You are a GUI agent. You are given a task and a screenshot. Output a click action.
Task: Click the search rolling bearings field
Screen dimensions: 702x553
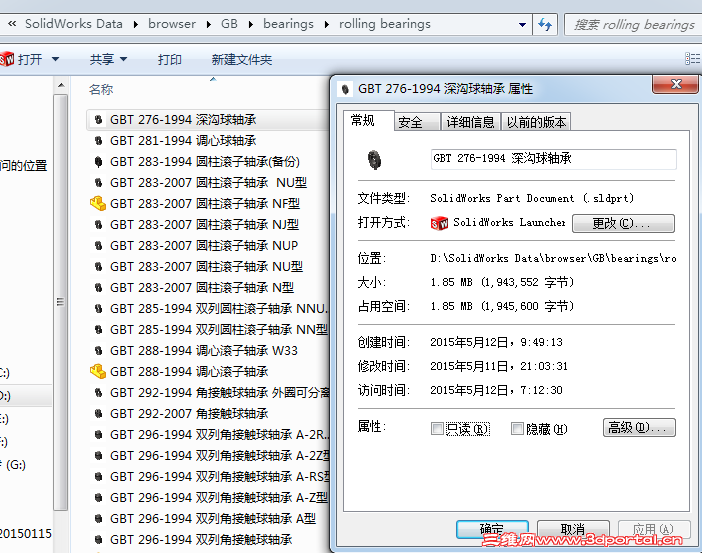coord(633,25)
